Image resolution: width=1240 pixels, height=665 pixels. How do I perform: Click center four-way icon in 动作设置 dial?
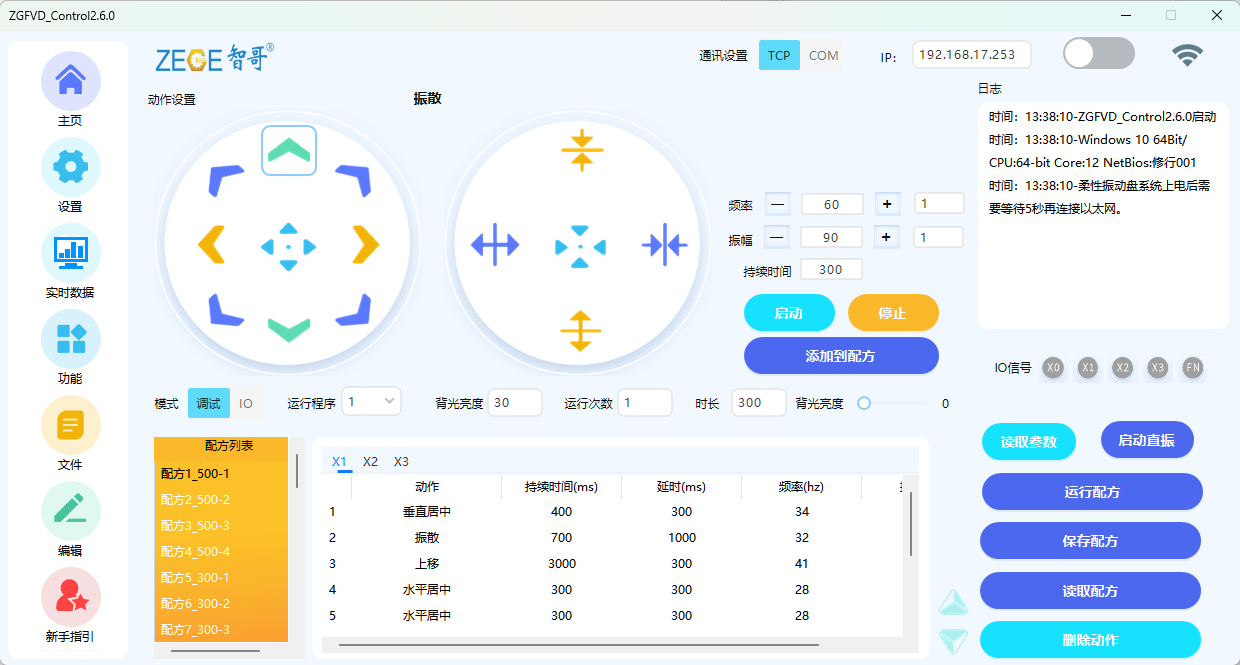point(289,246)
